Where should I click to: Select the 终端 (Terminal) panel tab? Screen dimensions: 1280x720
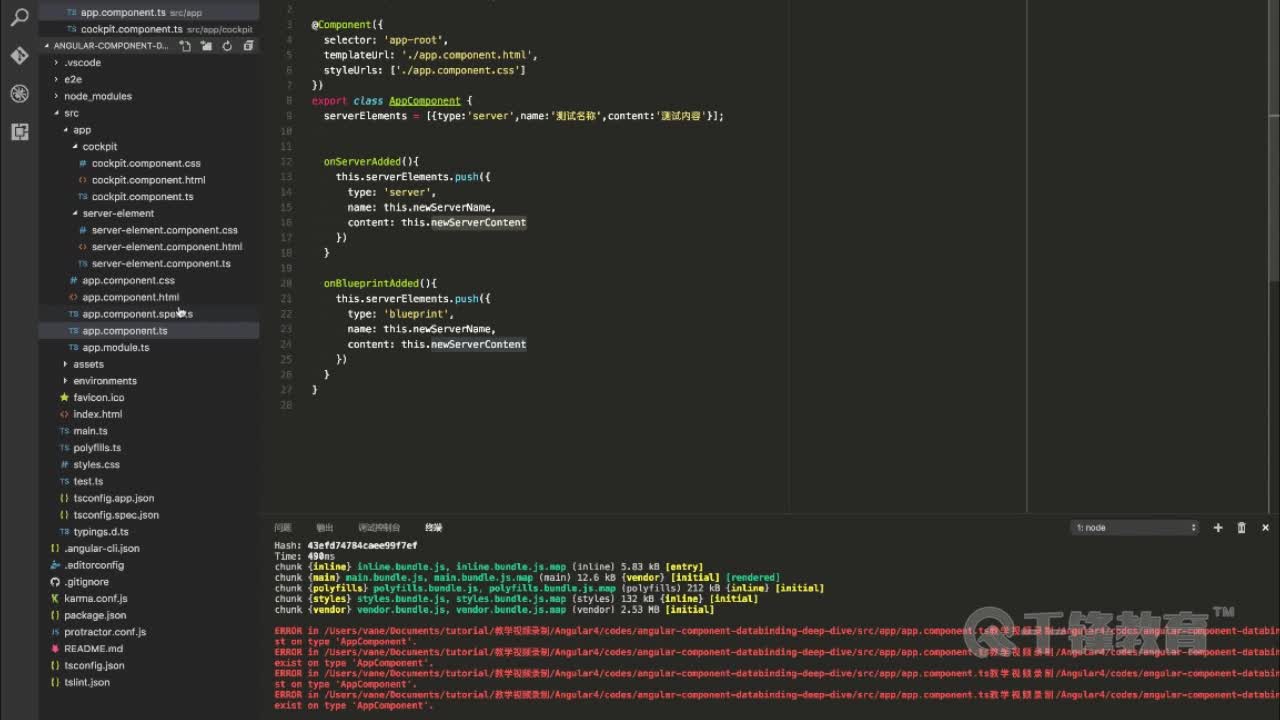click(x=433, y=527)
